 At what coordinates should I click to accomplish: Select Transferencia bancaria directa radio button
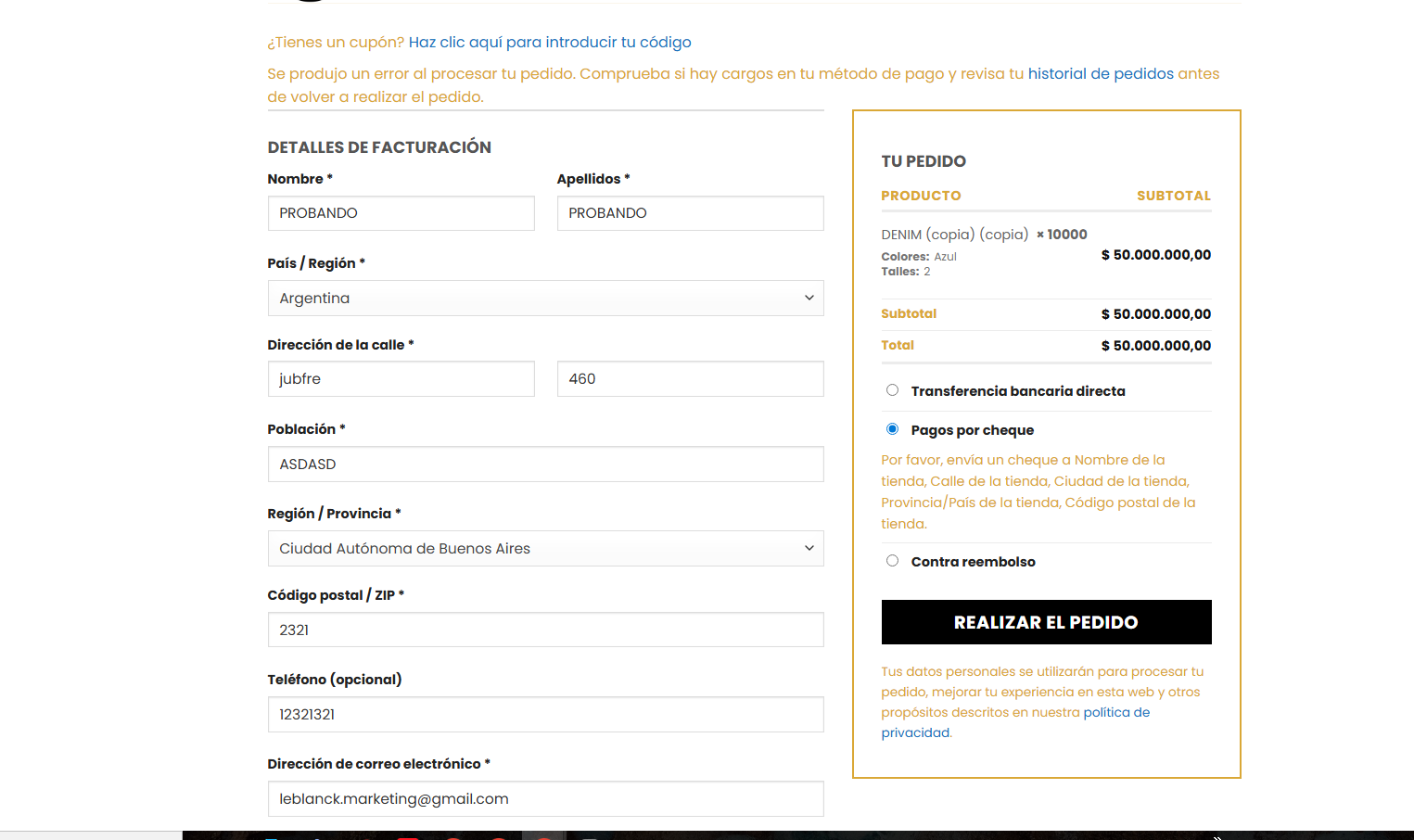click(x=892, y=390)
